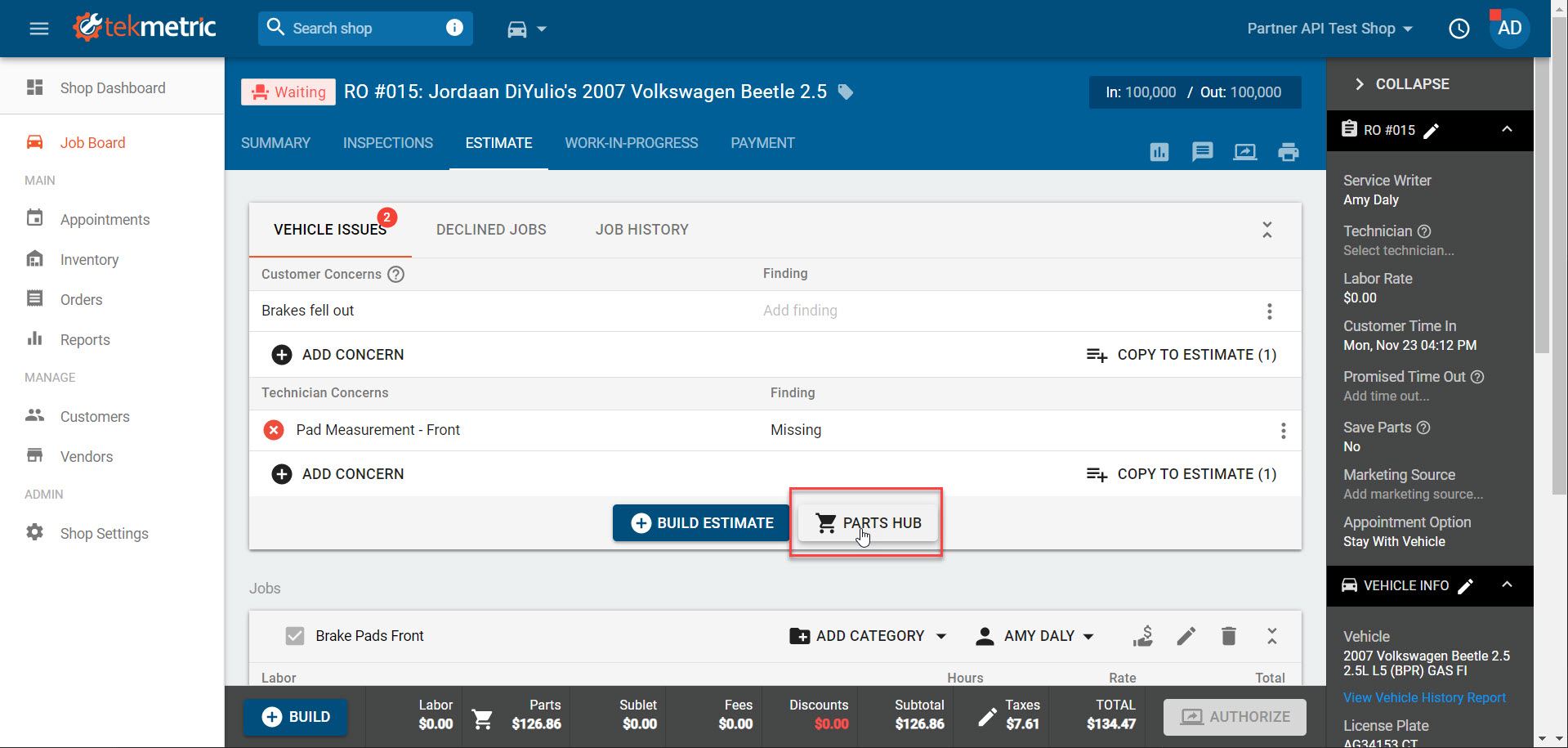The image size is (1568, 748).
Task: Expand the Add Category dropdown
Action: [x=868, y=635]
